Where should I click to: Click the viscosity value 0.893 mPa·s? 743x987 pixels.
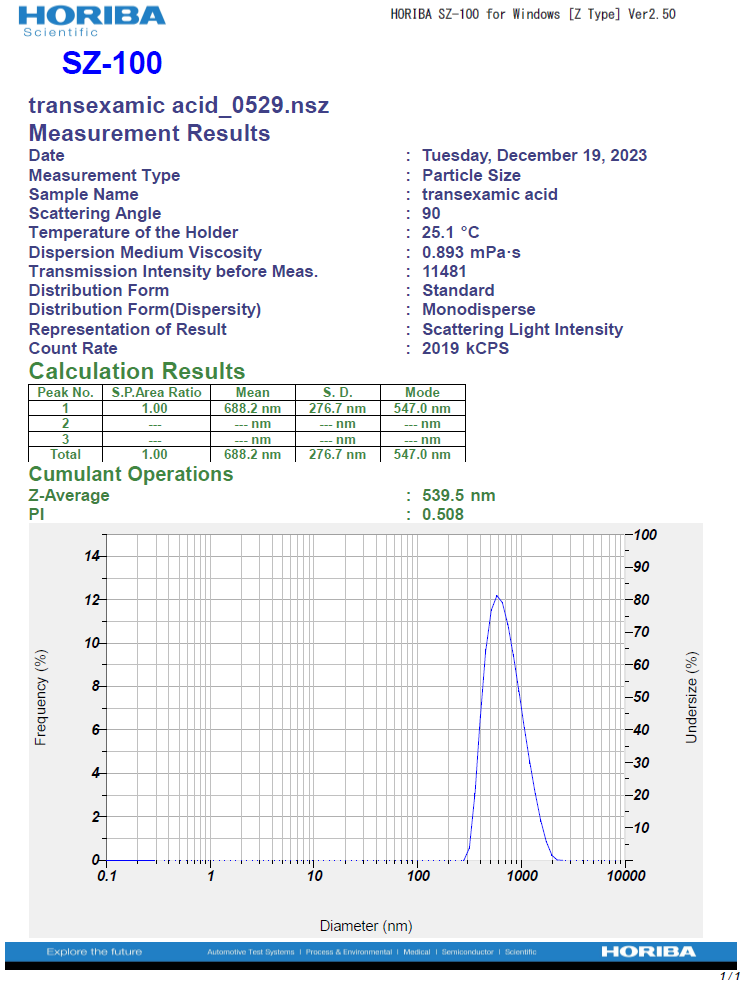coord(471,252)
